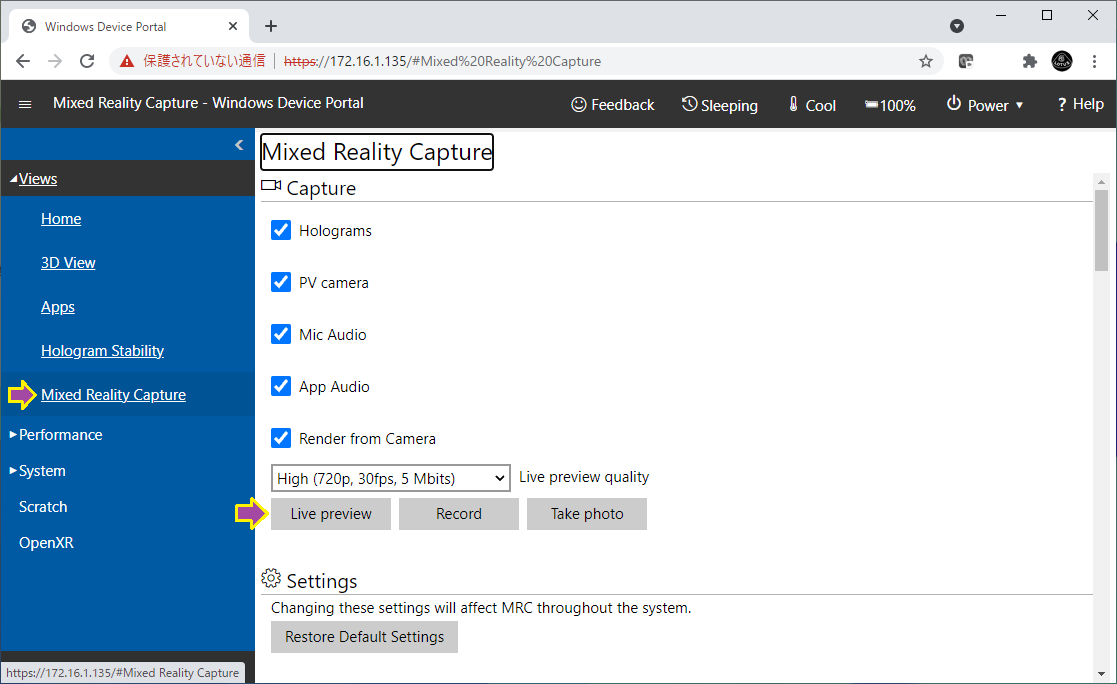Open the Hologram Stability view
The height and width of the screenshot is (684, 1117).
(x=102, y=351)
